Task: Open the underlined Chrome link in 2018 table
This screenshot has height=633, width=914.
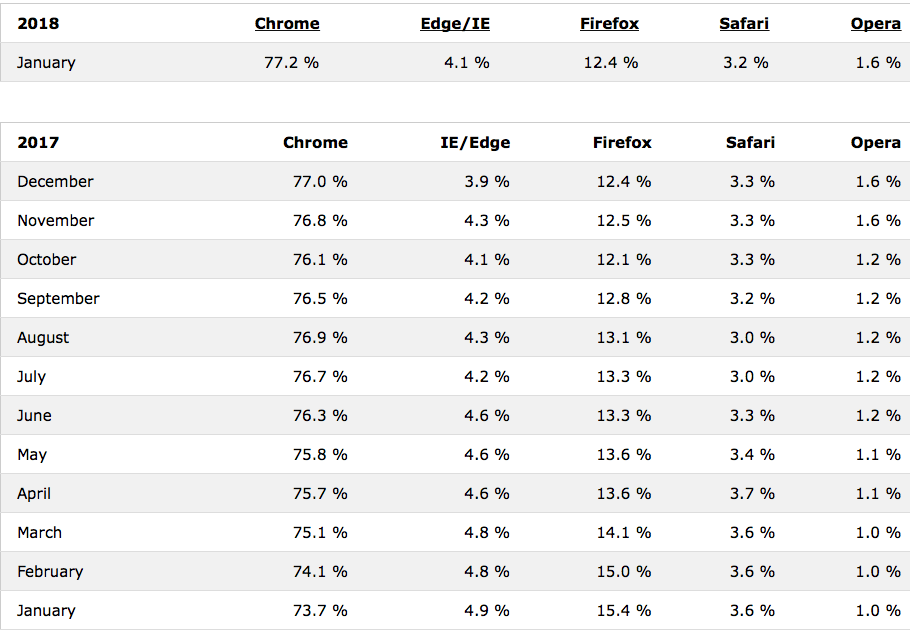Action: (287, 23)
